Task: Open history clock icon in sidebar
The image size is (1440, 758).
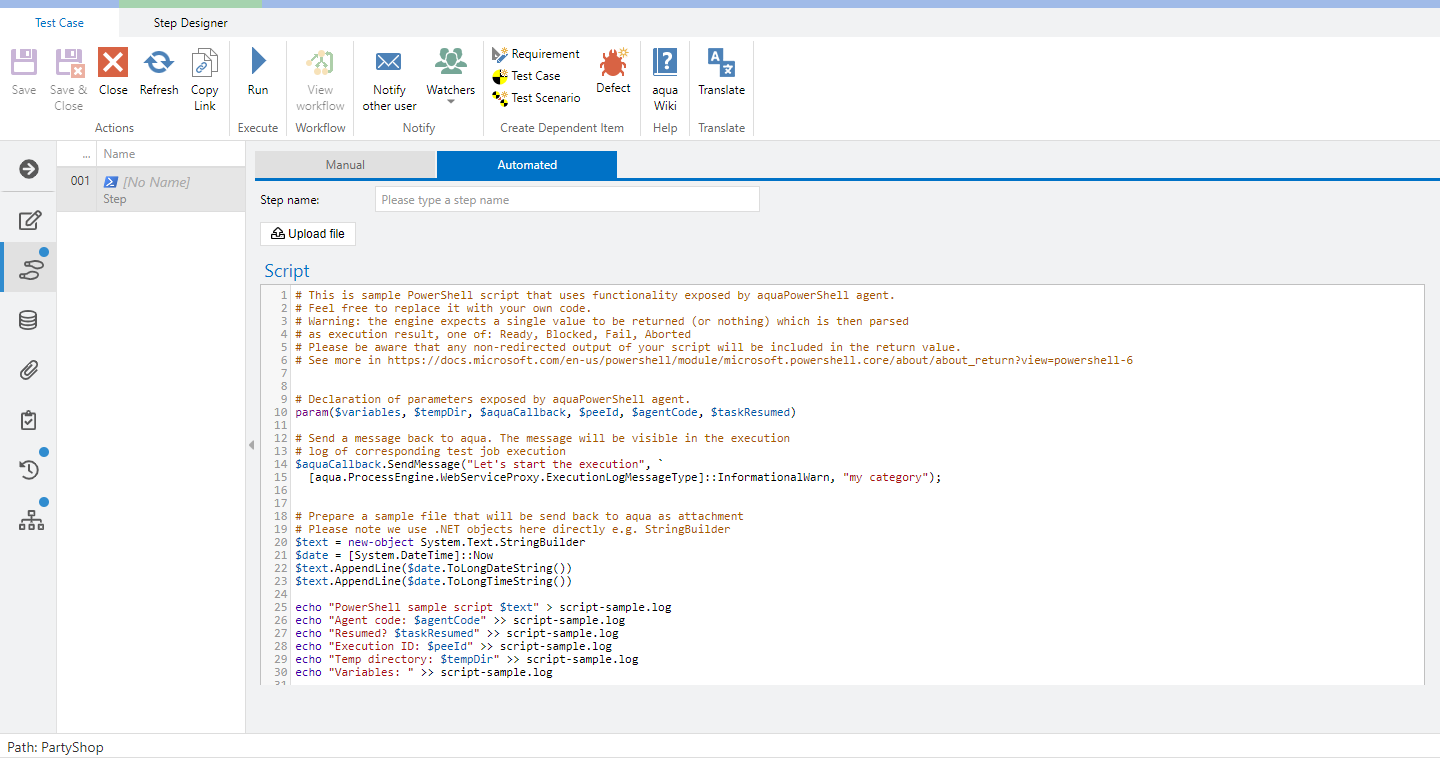Action: (x=29, y=470)
